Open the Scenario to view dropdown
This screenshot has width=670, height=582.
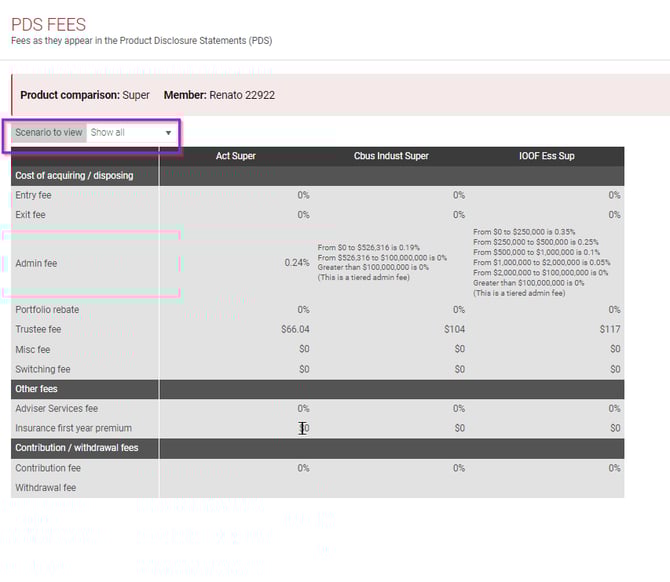tap(131, 132)
